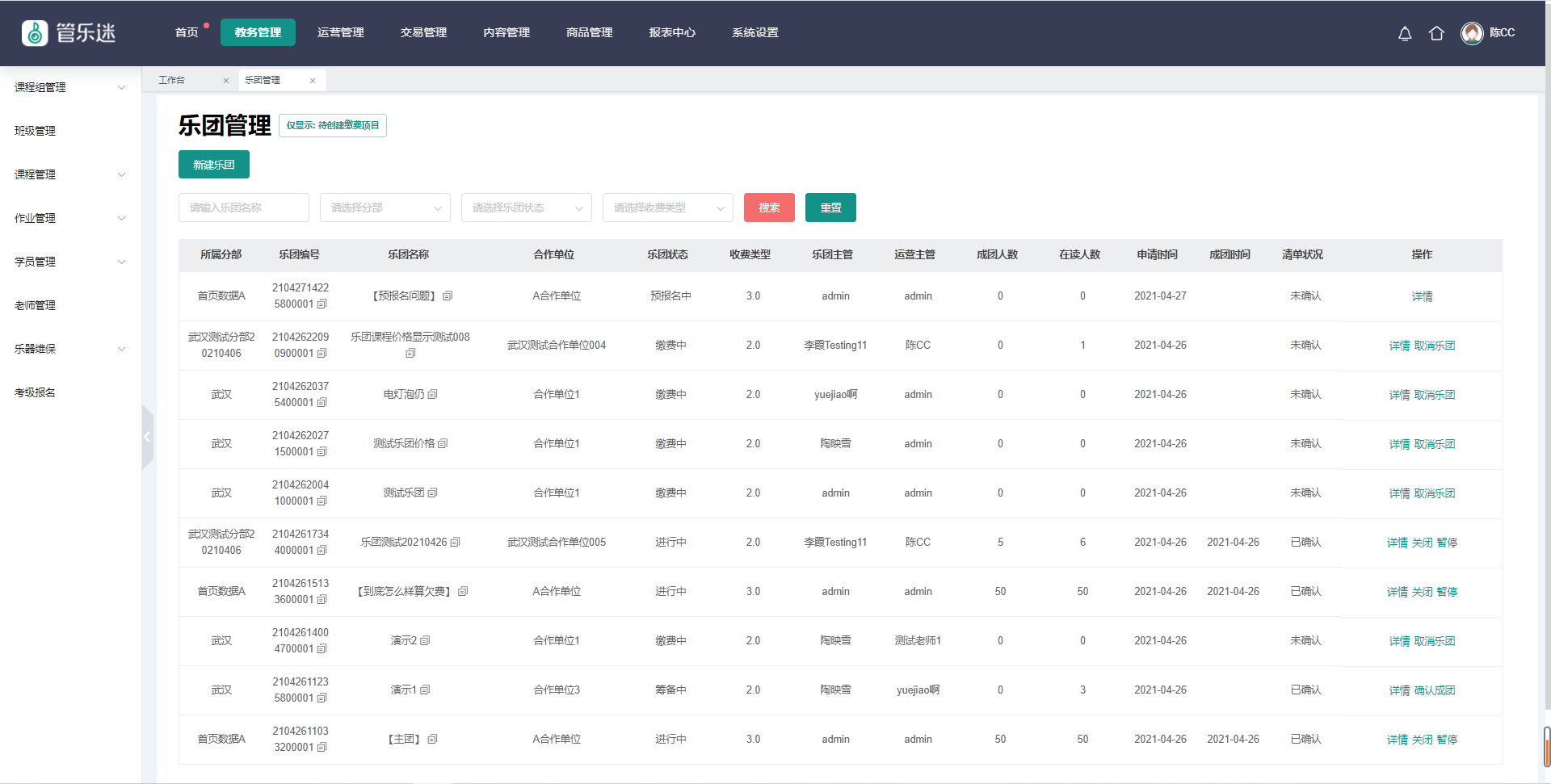Collapse the left sidebar panel
This screenshot has width=1551, height=784.
pyautogui.click(x=147, y=437)
